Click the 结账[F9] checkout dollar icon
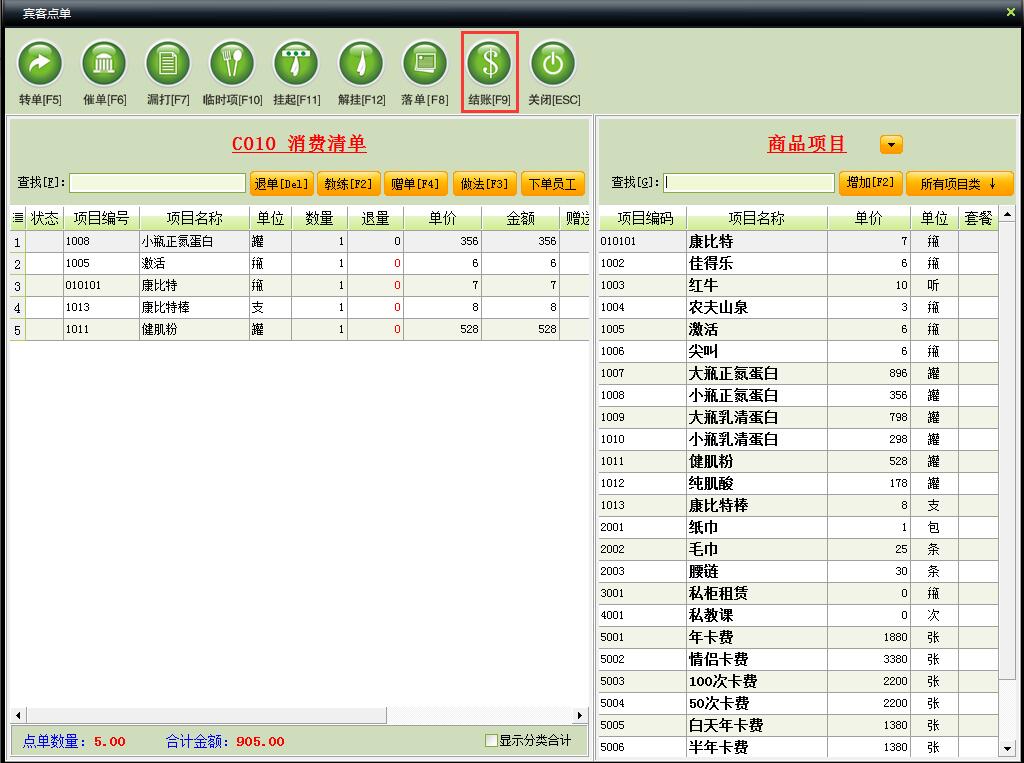This screenshot has width=1024, height=763. 489,63
